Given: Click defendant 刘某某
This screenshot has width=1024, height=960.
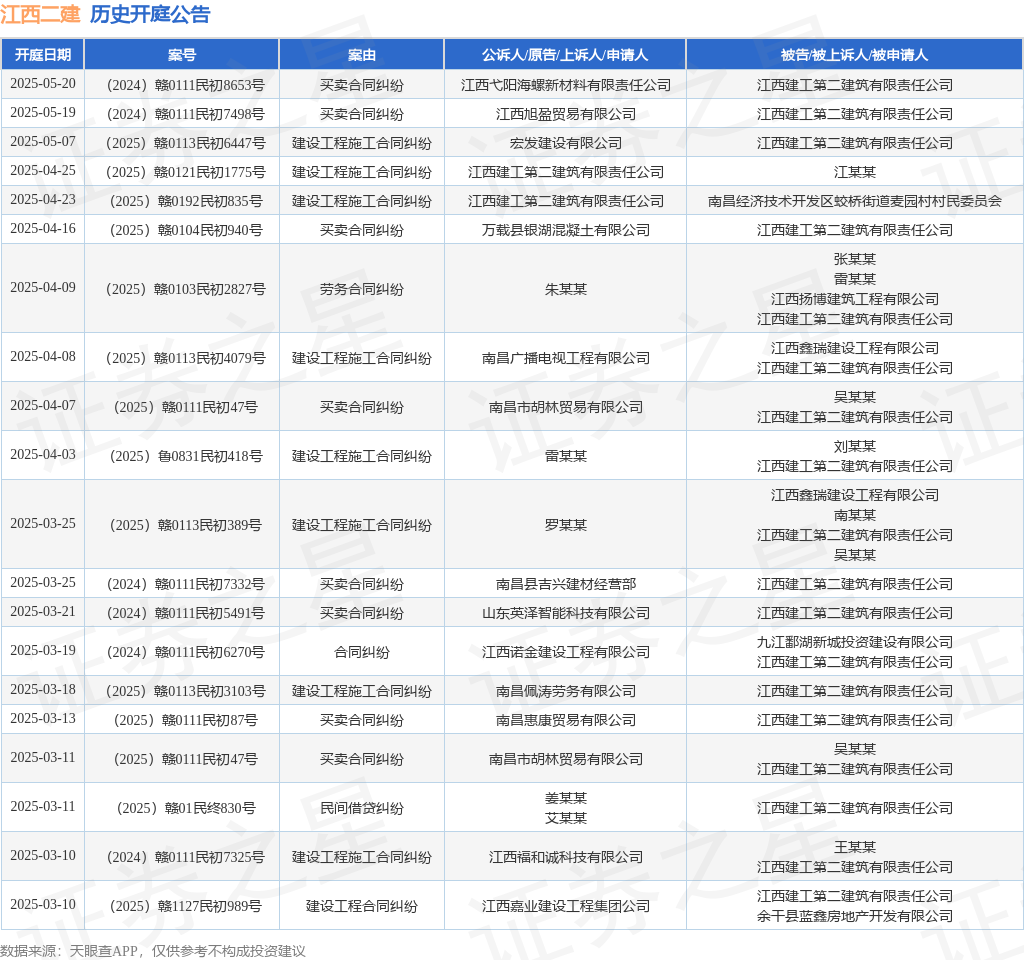Looking at the screenshot, I should pos(854,447).
